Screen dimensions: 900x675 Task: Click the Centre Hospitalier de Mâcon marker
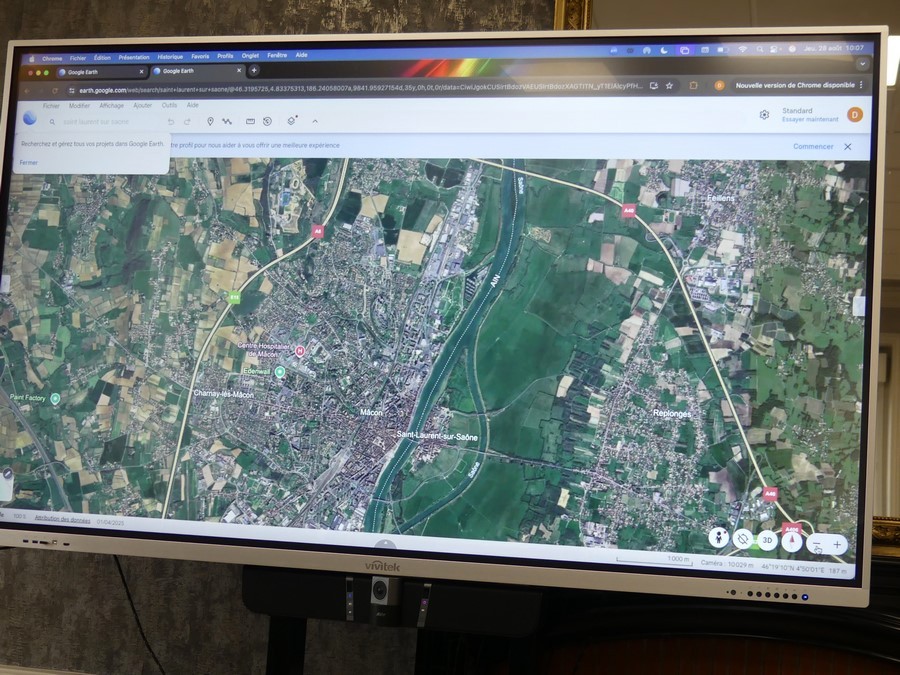(x=299, y=351)
